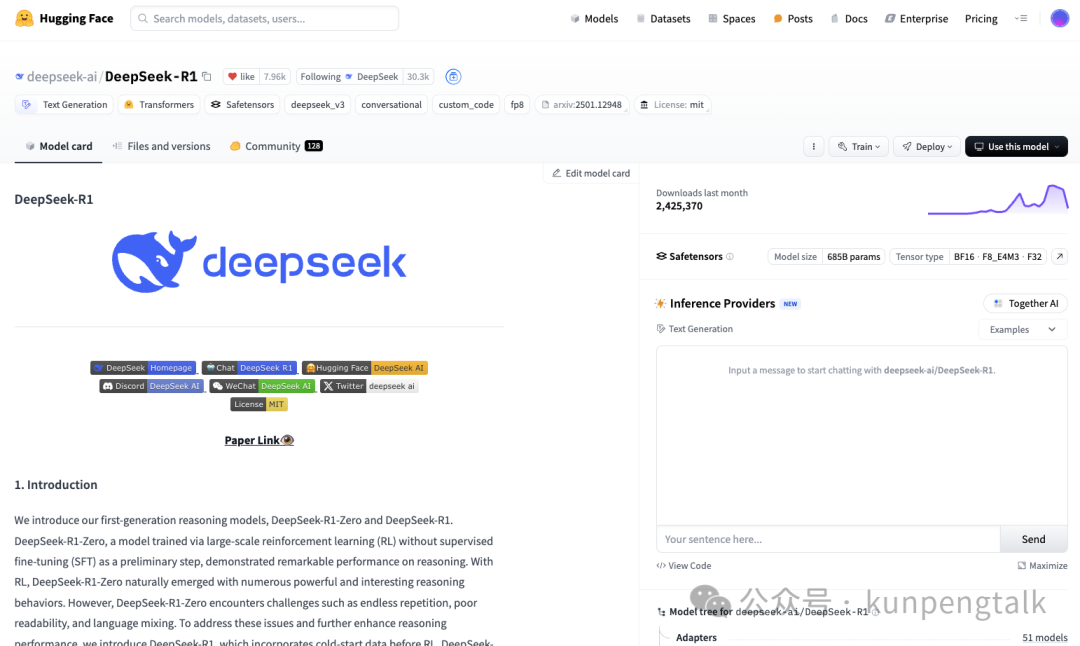Open the Docs nav item

click(849, 19)
